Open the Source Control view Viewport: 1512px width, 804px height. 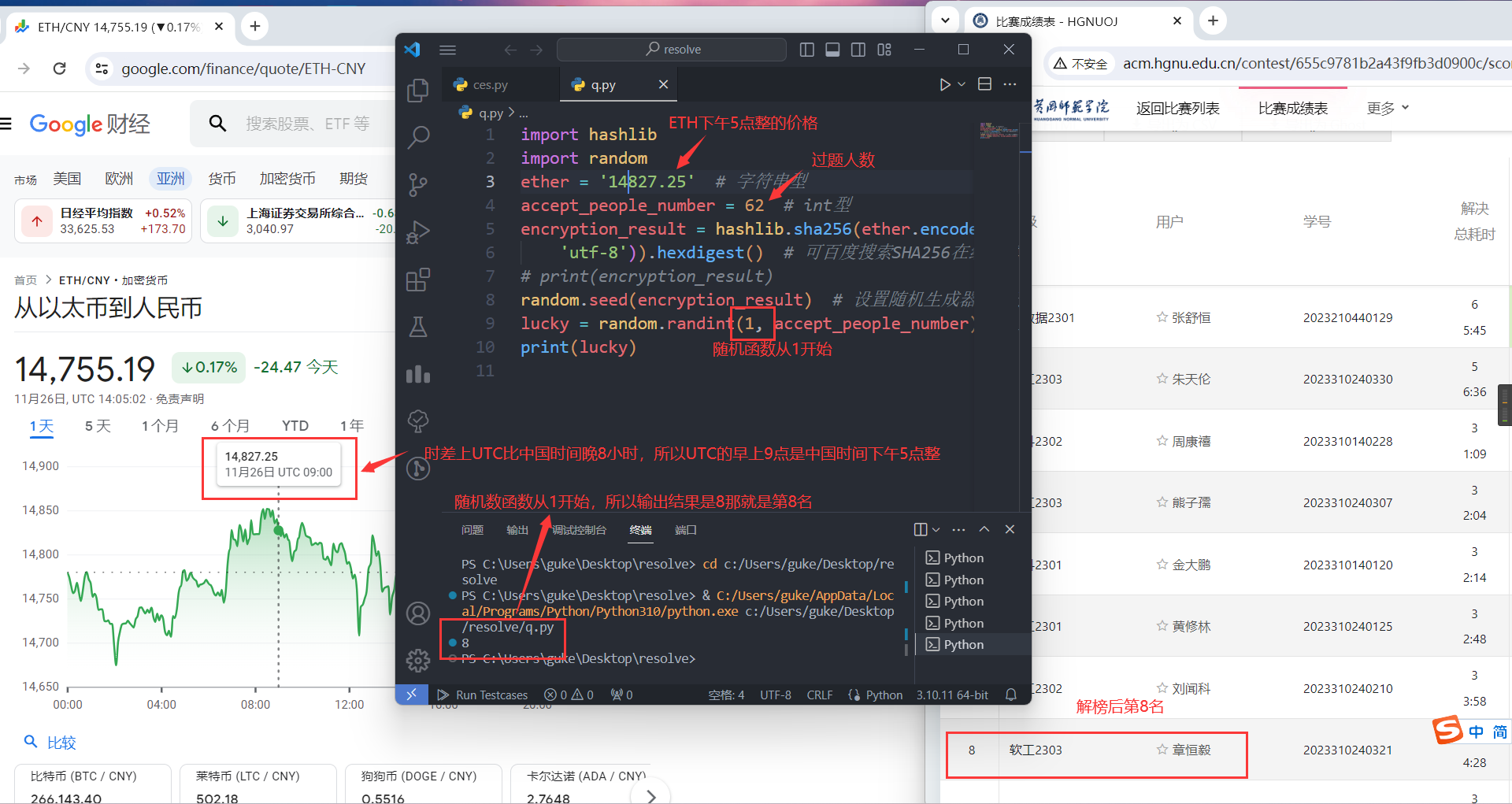tap(418, 185)
